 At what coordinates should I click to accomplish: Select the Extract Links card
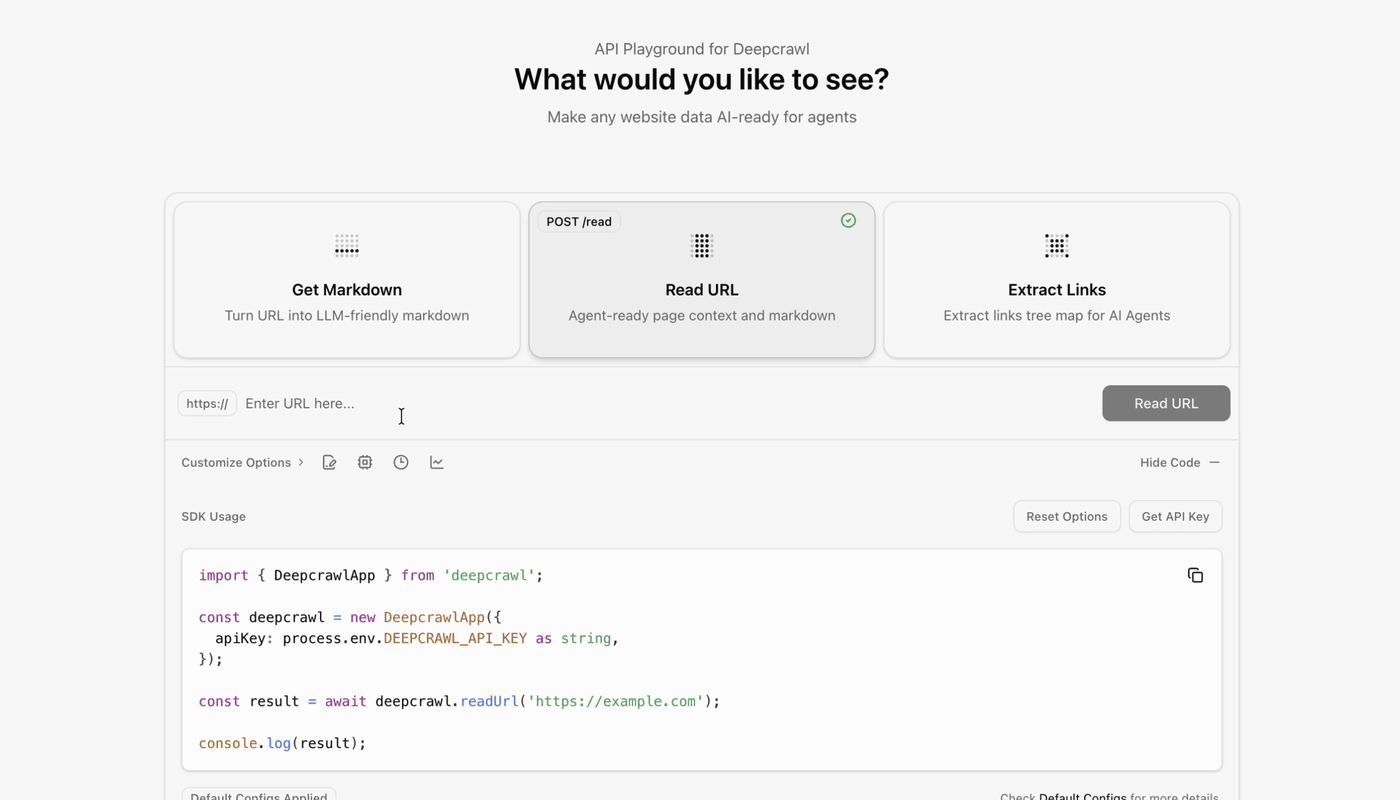tap(1057, 280)
